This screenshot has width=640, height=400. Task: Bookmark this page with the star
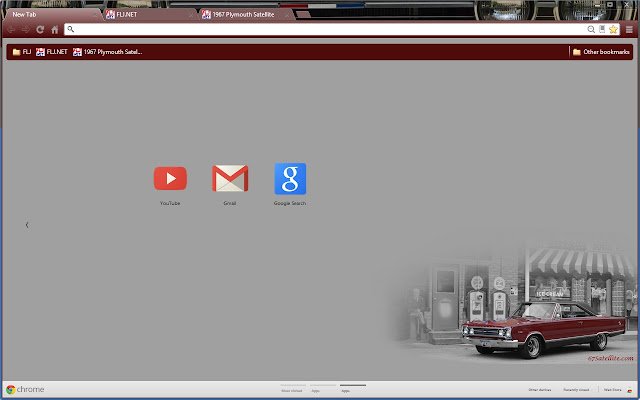[x=613, y=29]
